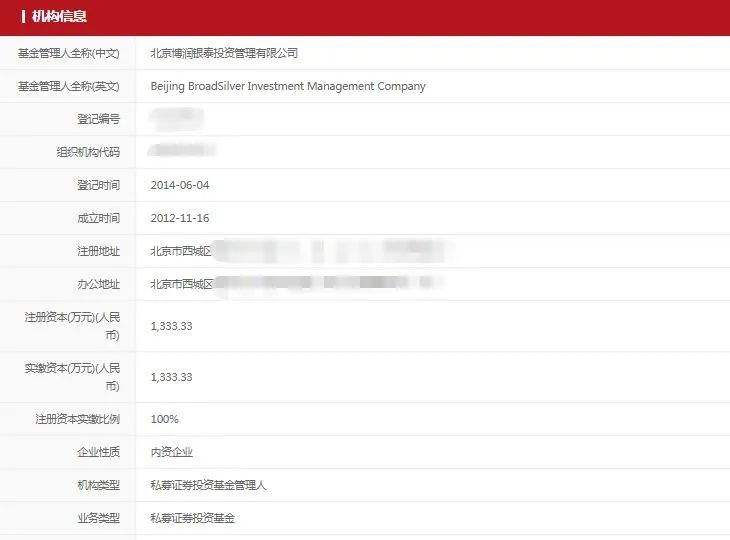Click the 机构信息 section header
Screen dimensions: 730x540
[59, 17]
